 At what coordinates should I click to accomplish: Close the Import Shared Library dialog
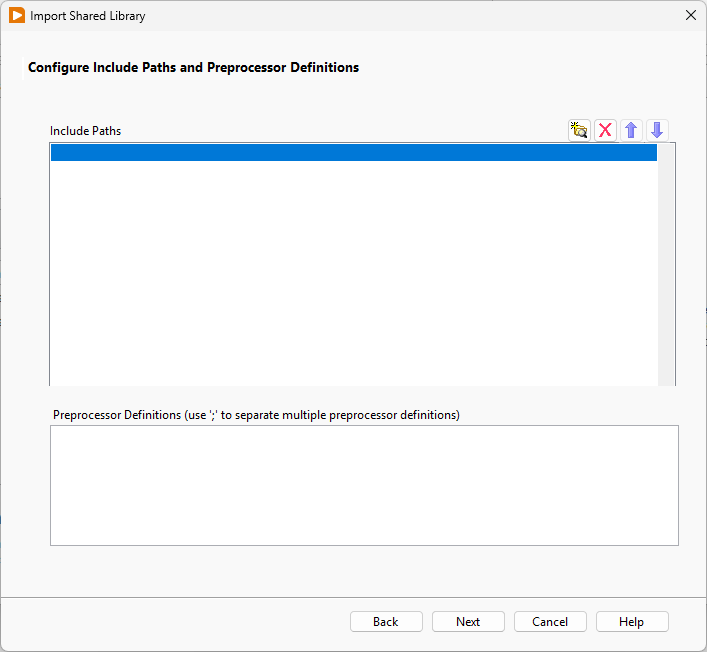click(690, 16)
